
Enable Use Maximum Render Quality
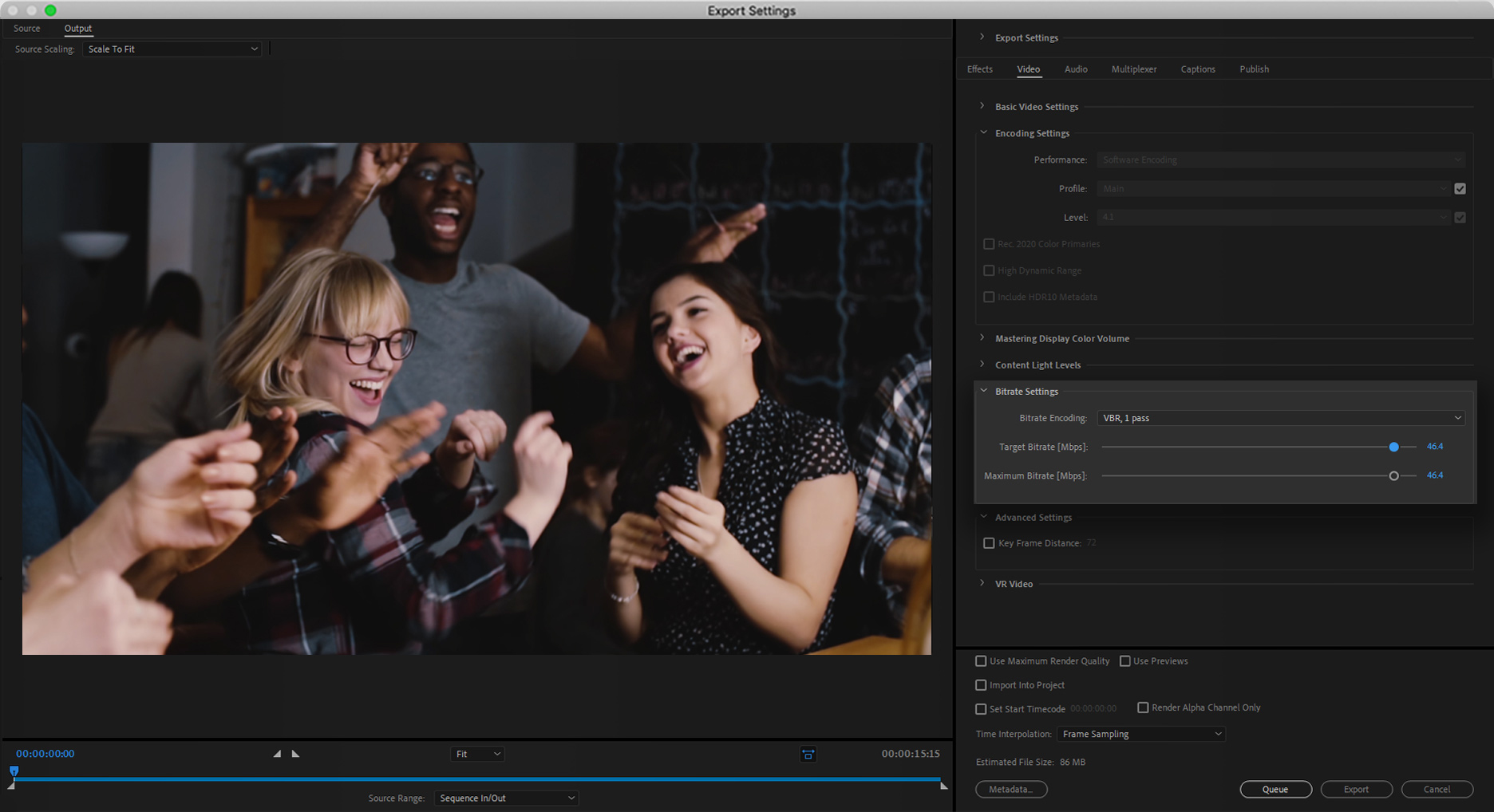point(981,661)
